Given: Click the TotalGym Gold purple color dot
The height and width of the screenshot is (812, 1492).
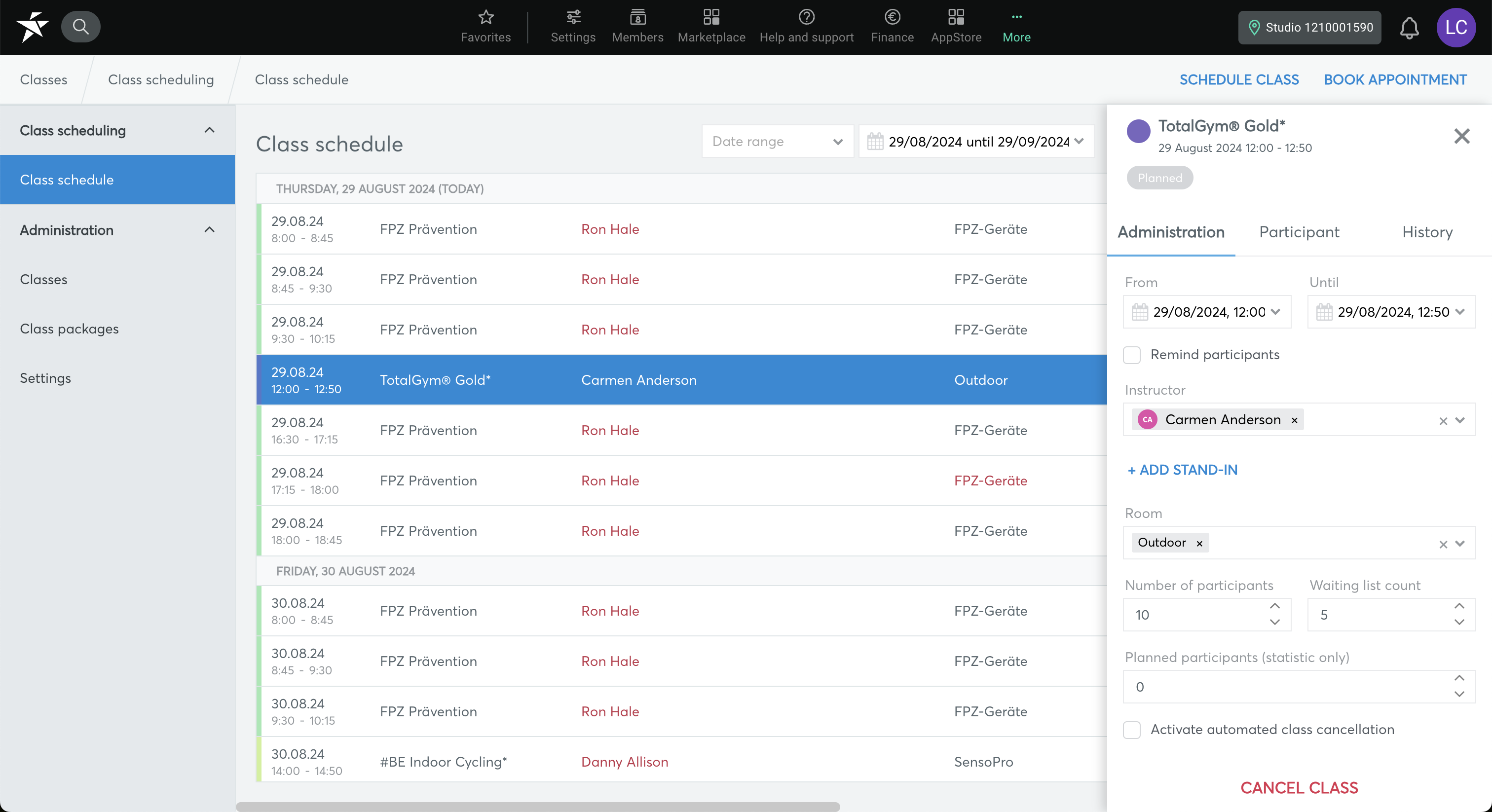Looking at the screenshot, I should 1138,132.
